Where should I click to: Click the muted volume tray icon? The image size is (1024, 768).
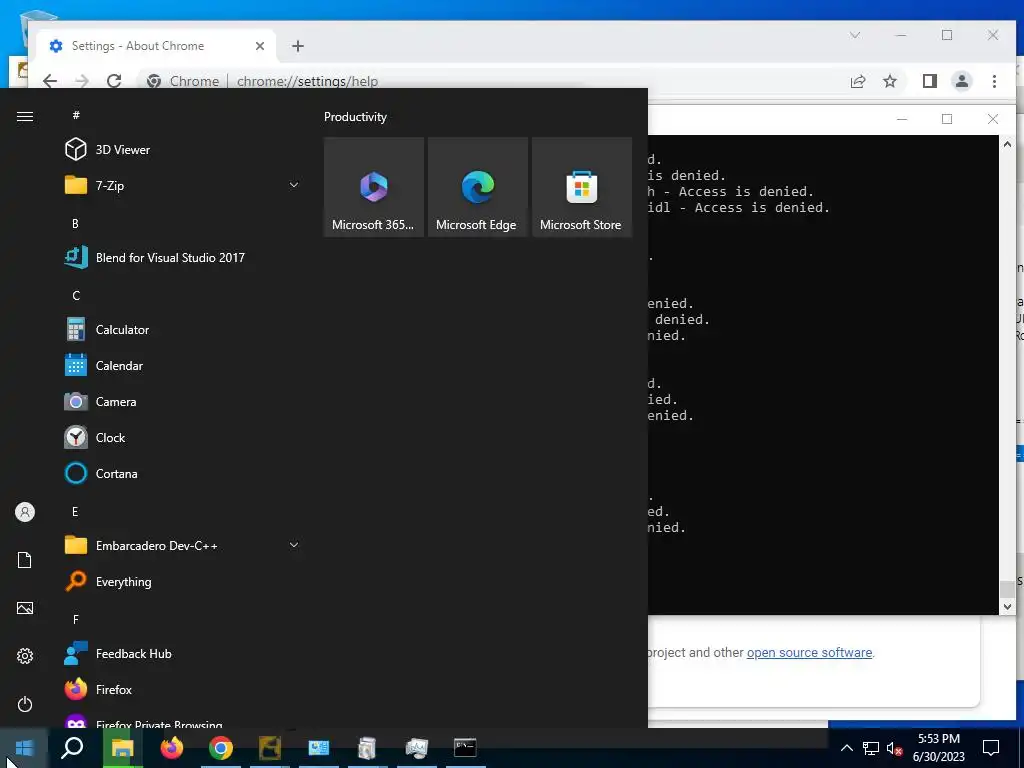point(894,748)
